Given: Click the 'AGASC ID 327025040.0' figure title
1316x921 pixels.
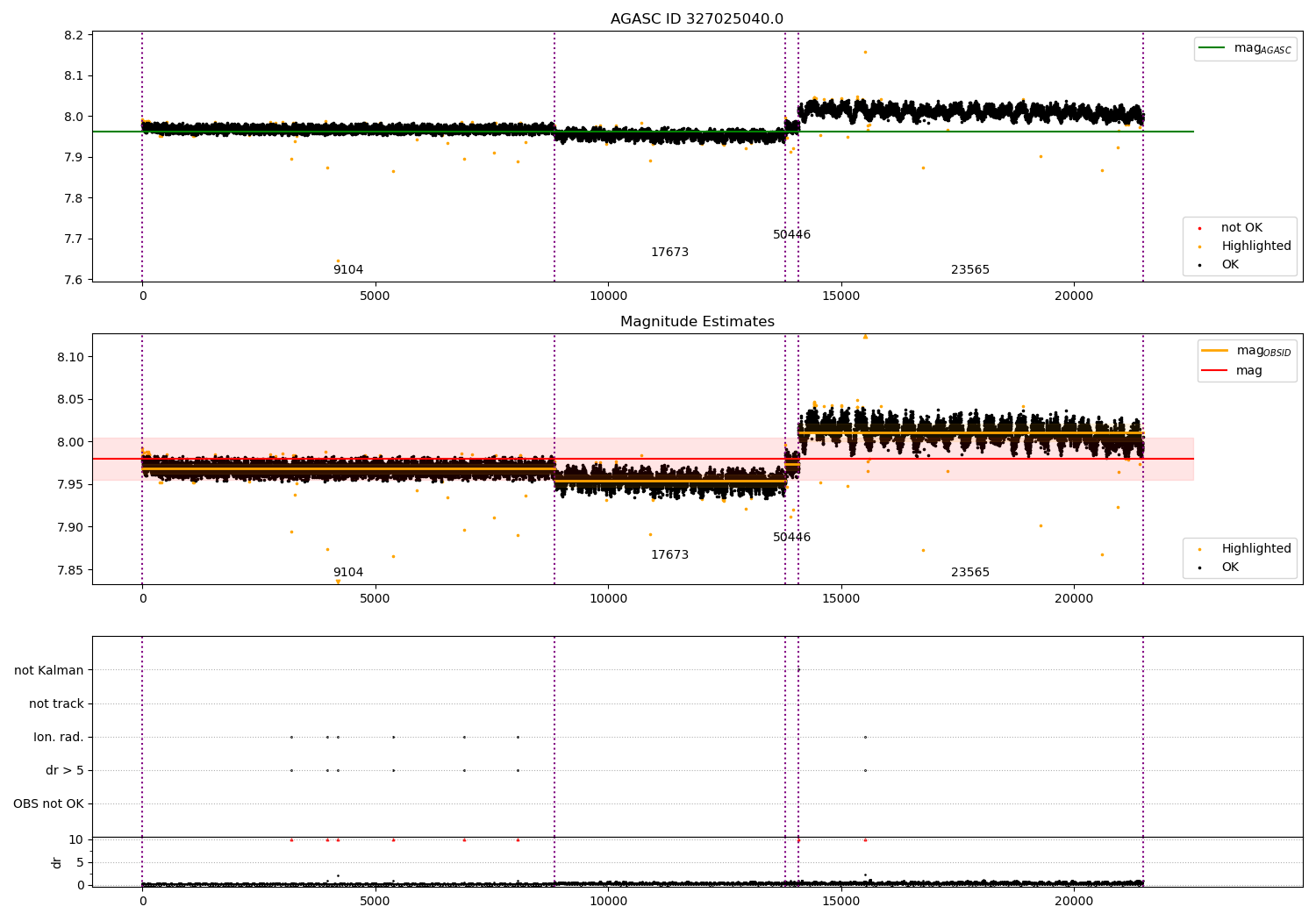Looking at the screenshot, I should click(x=697, y=19).
